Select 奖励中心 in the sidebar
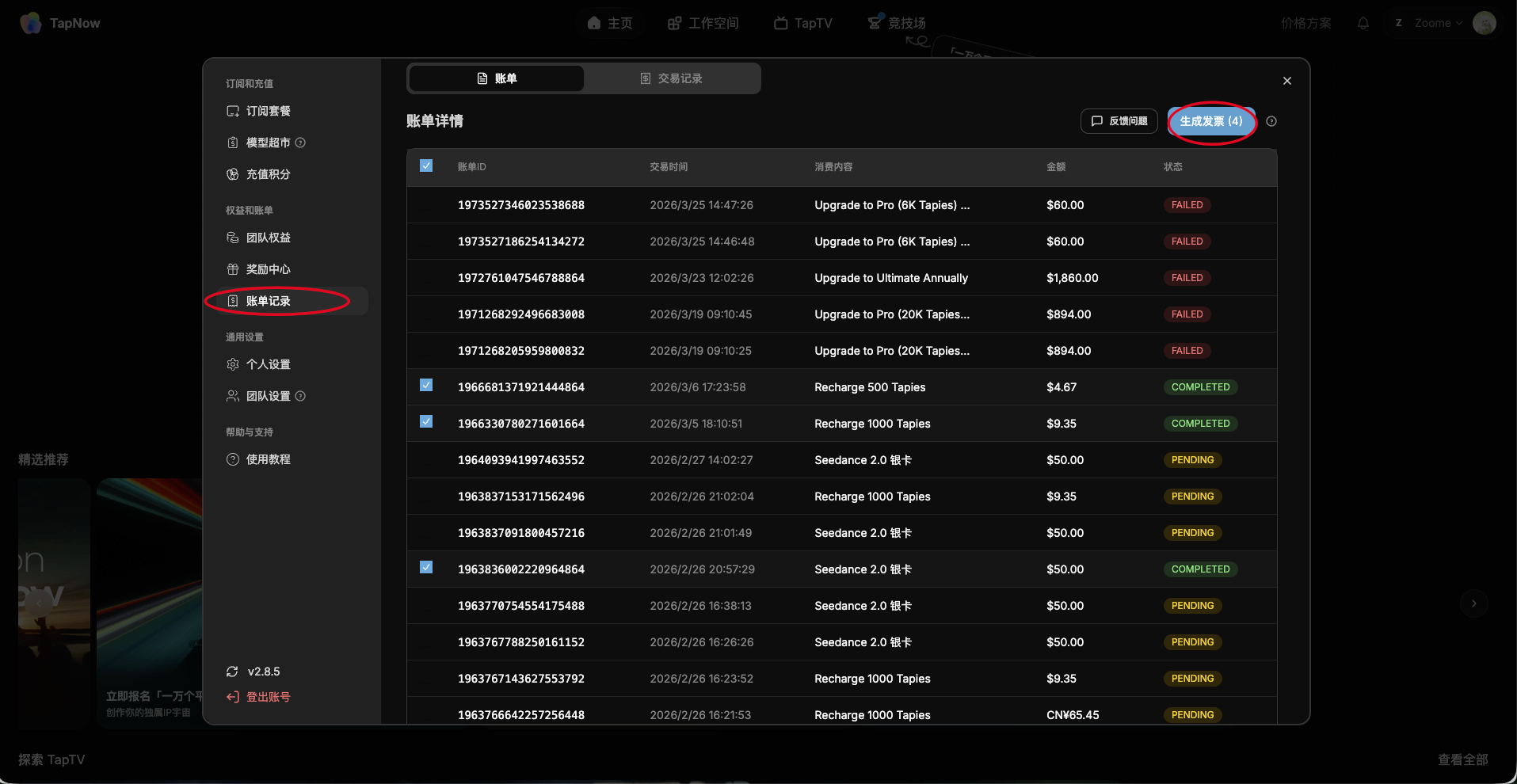Image resolution: width=1517 pixels, height=784 pixels. point(292,269)
